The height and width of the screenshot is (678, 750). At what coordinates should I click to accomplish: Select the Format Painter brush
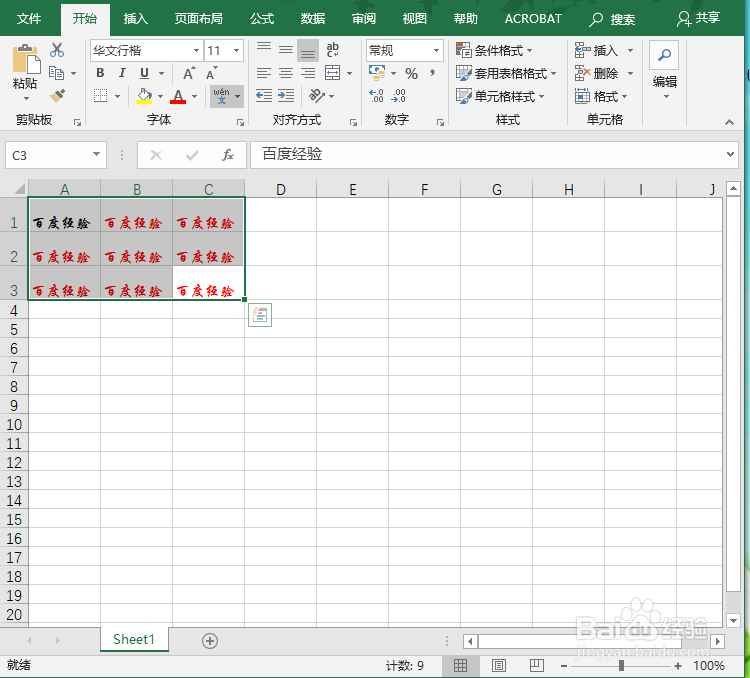click(x=57, y=96)
